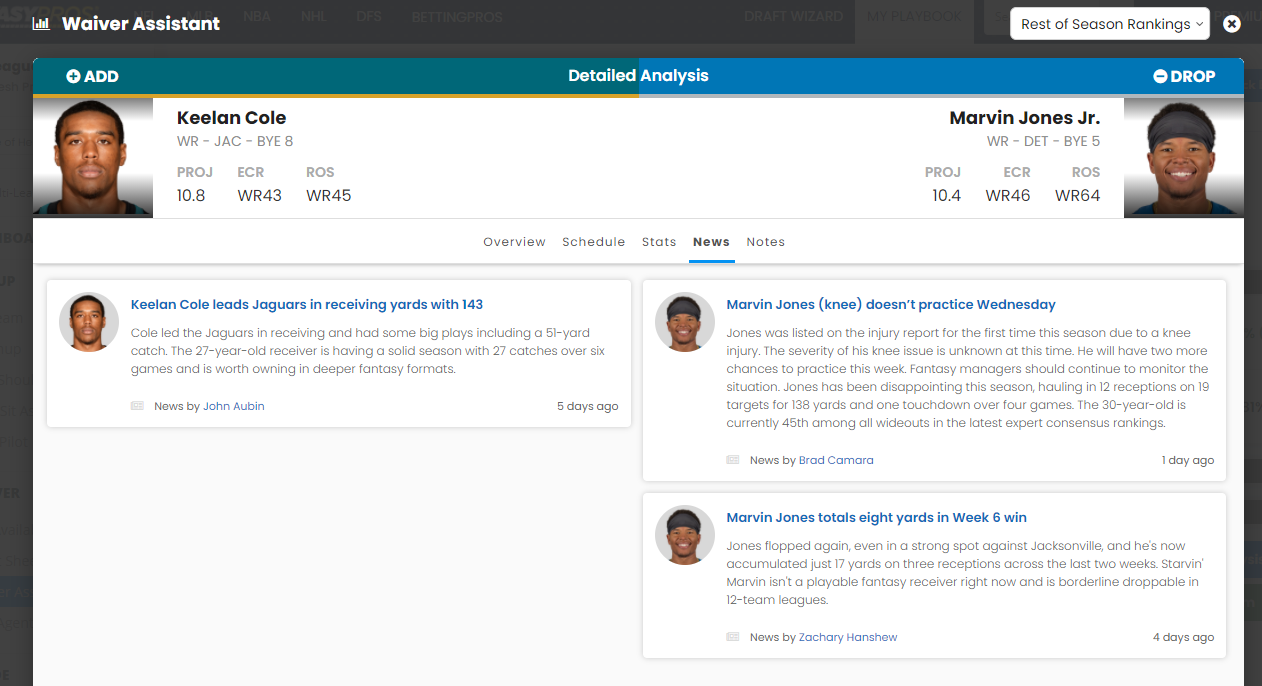Click the Detailed Analysis heading
The height and width of the screenshot is (686, 1262).
pos(638,76)
